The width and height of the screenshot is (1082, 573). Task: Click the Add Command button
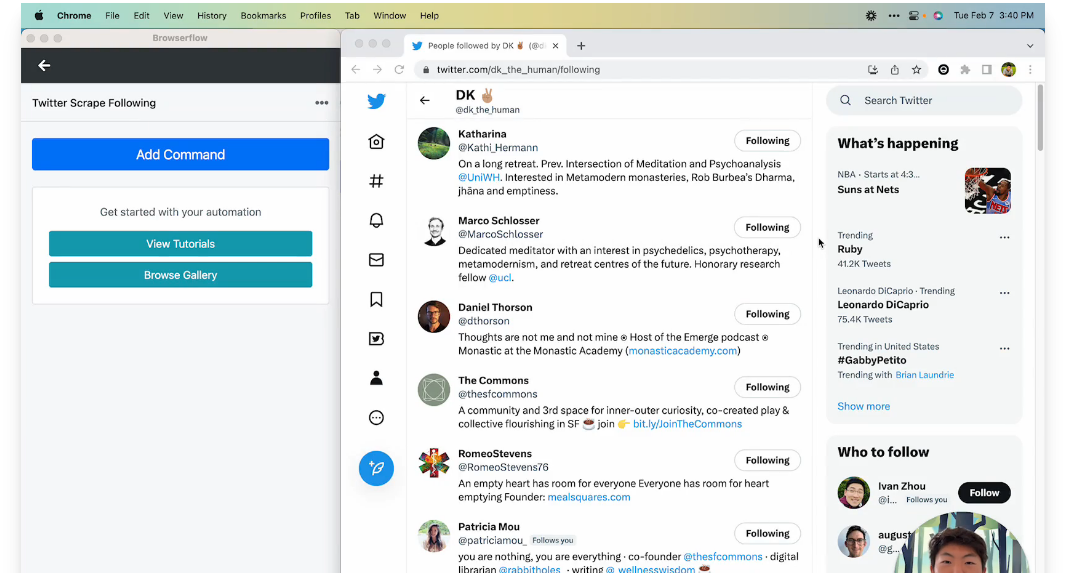click(180, 154)
